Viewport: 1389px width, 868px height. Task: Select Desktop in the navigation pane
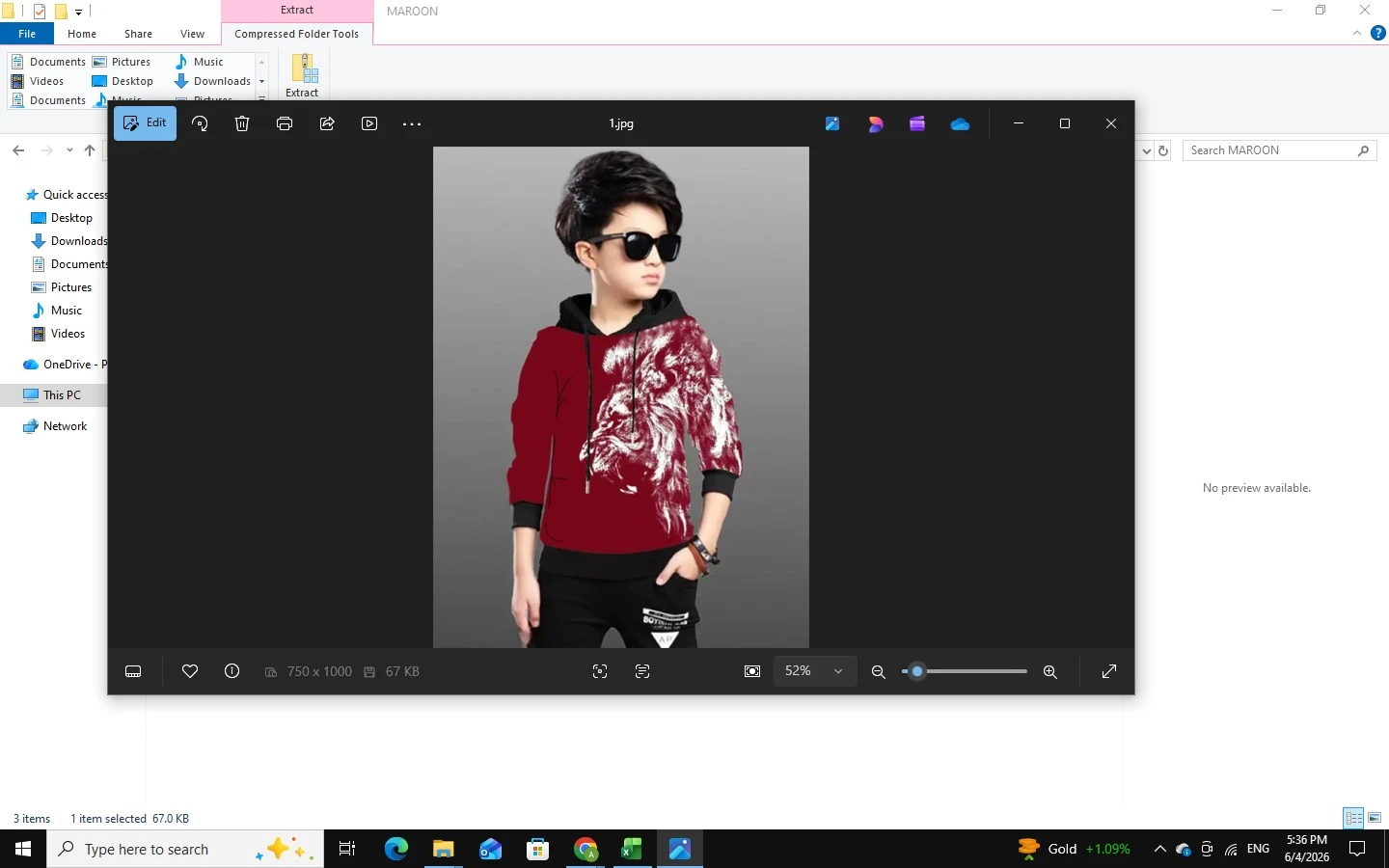(x=62, y=218)
